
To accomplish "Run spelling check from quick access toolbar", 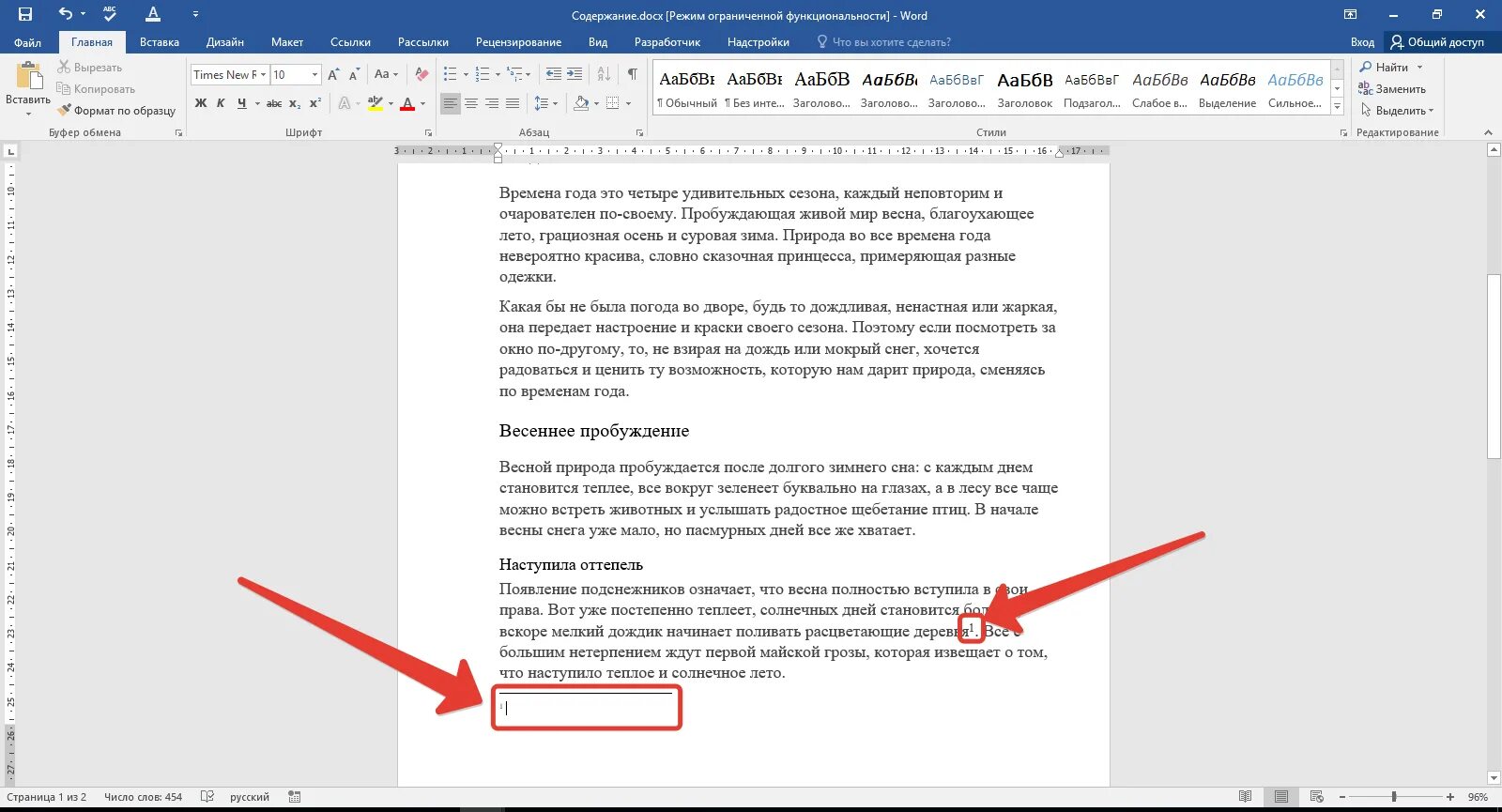I will coord(110,14).
